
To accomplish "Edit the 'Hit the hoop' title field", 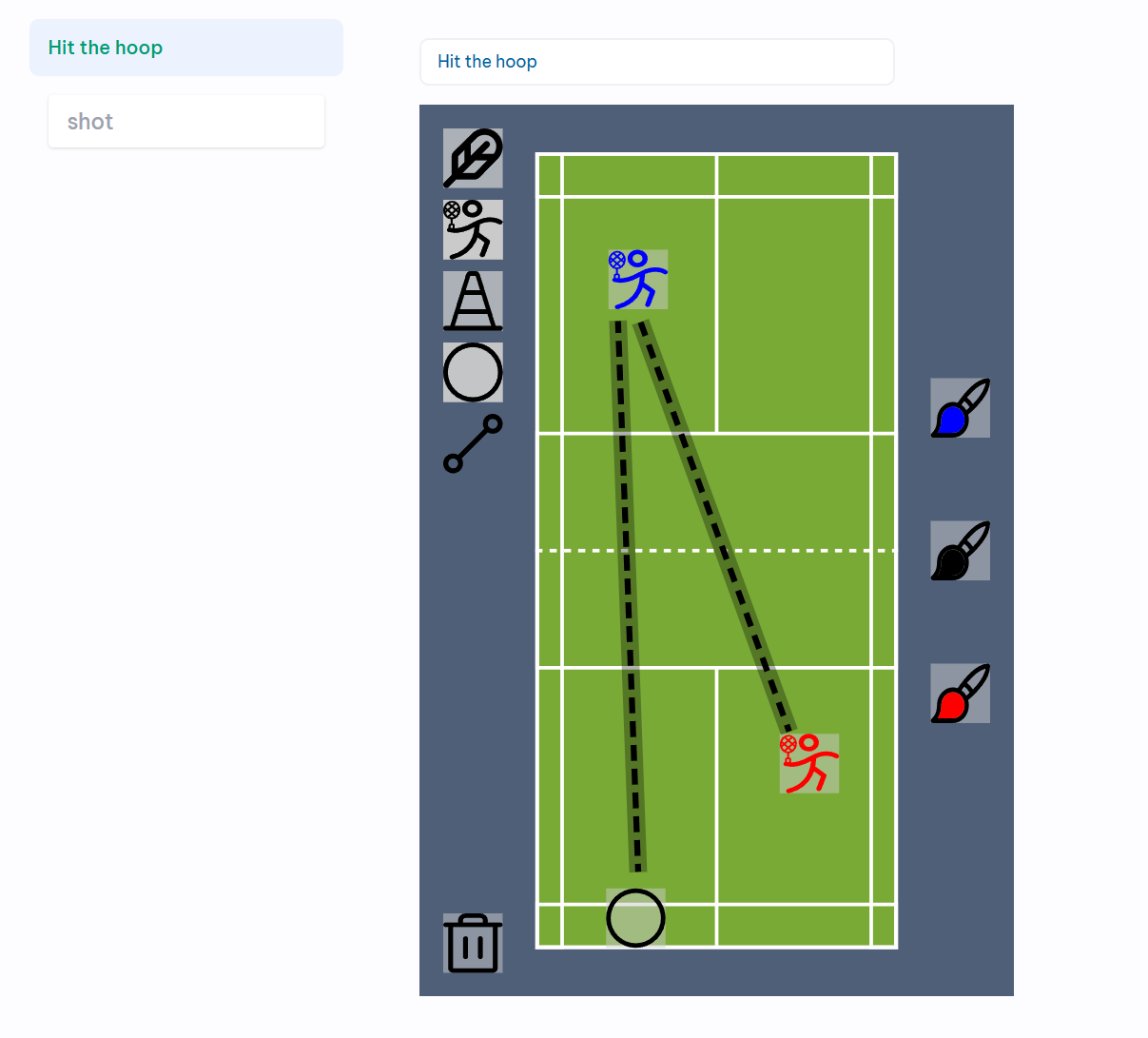I will 657,62.
